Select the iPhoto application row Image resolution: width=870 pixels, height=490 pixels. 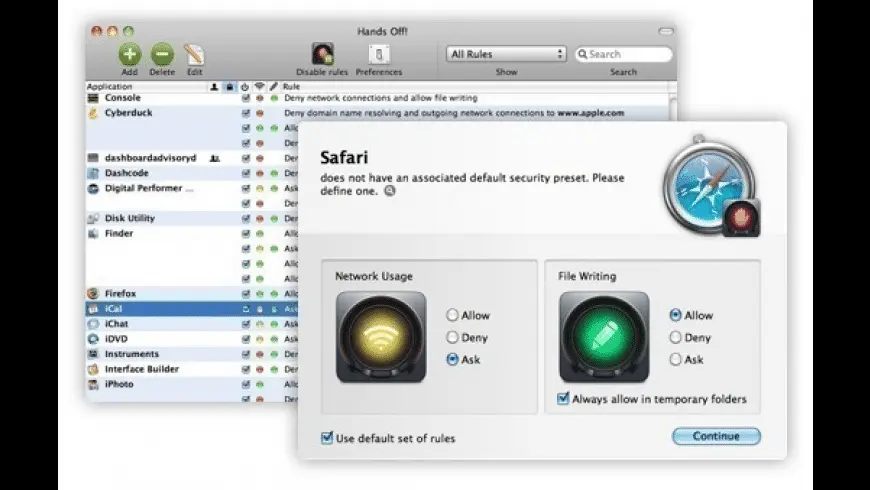click(191, 384)
